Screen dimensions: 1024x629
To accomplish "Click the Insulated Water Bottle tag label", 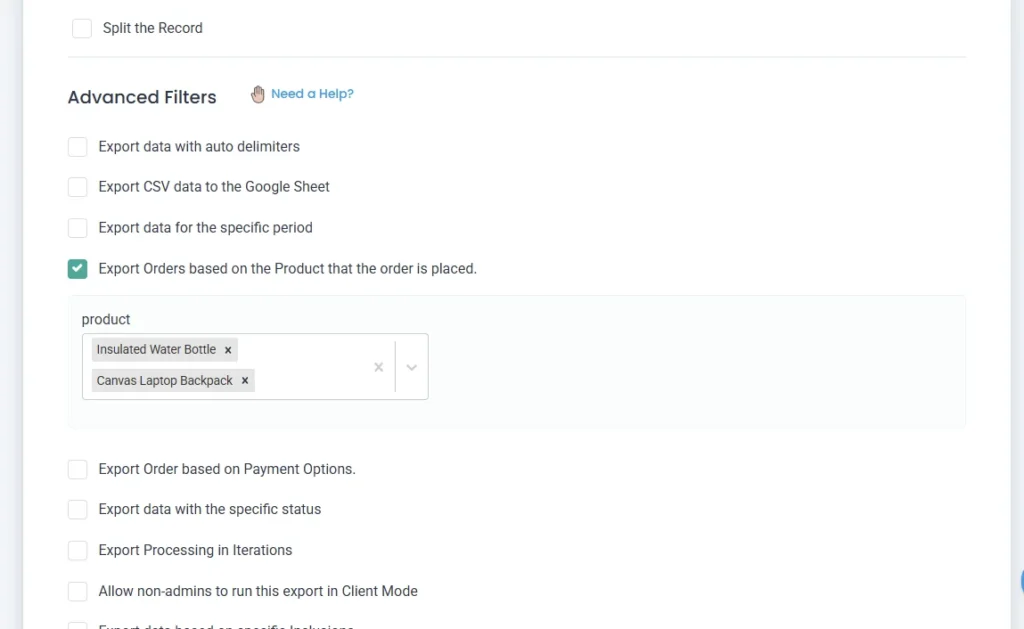I will pos(156,350).
